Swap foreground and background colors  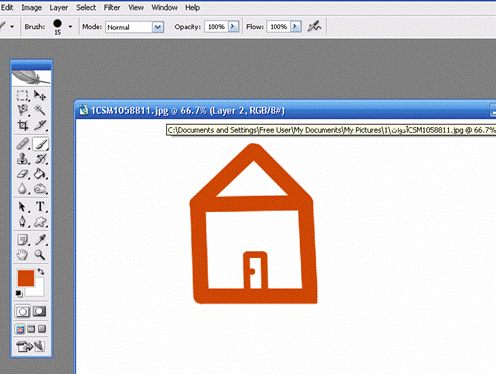point(41,272)
